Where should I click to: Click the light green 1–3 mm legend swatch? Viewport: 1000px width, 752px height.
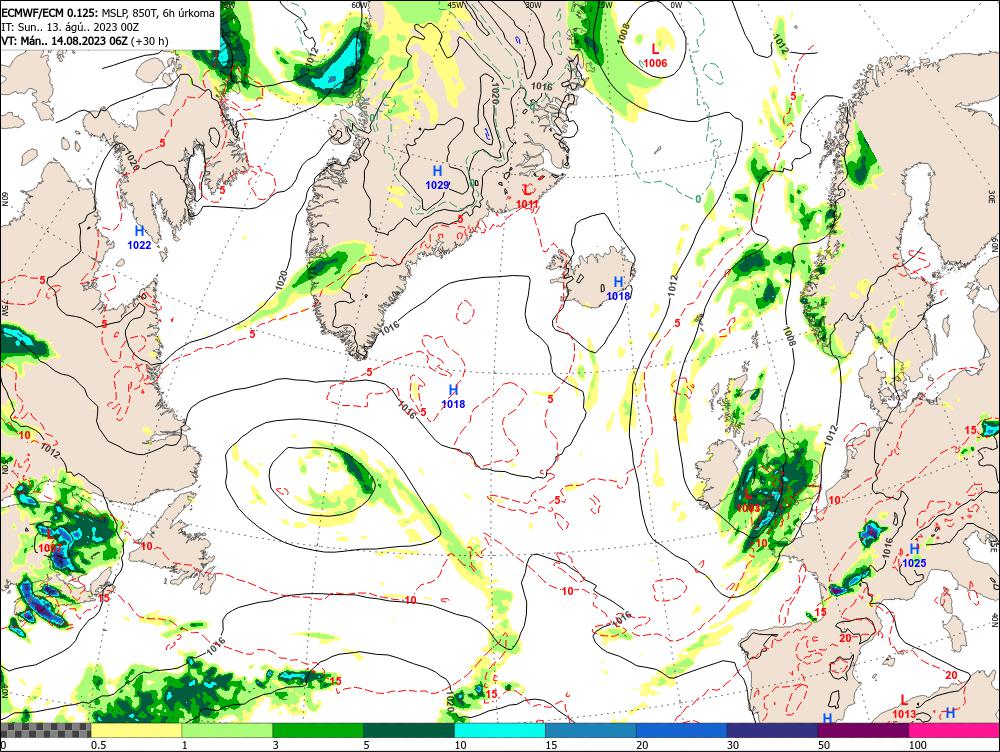pos(227,730)
